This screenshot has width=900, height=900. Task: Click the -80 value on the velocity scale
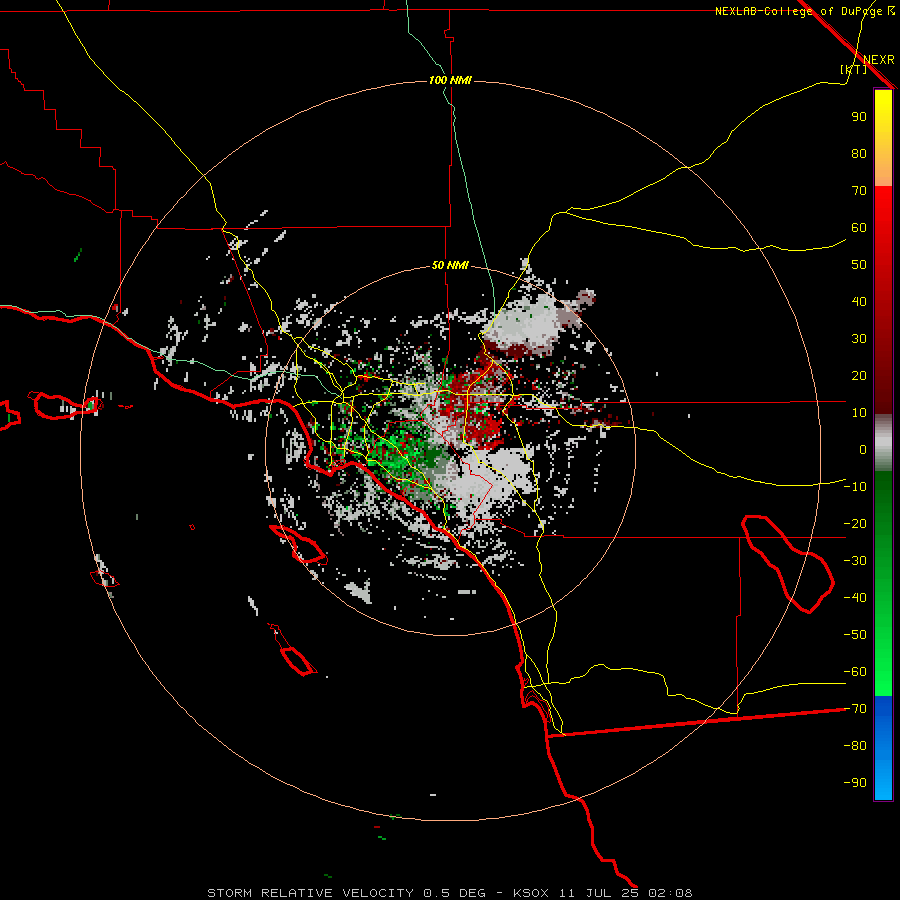[855, 746]
